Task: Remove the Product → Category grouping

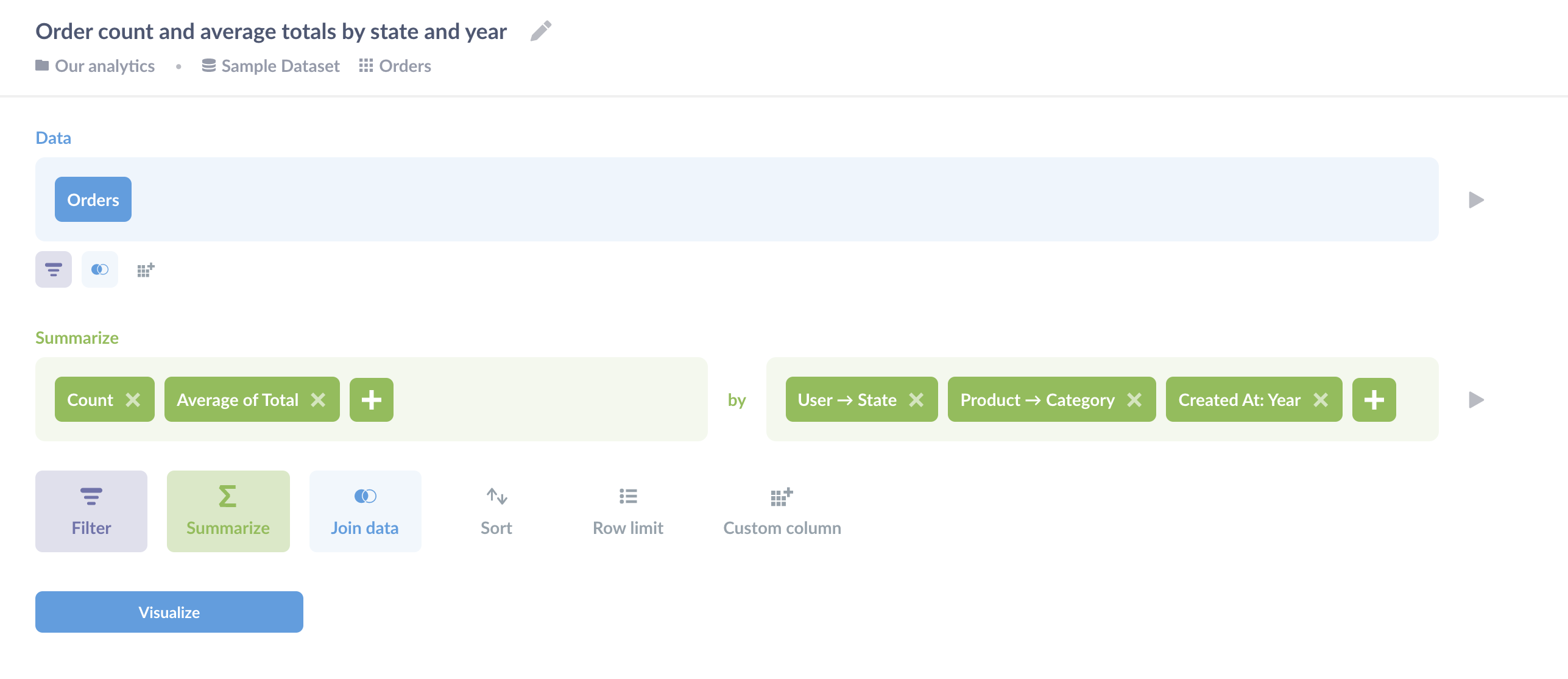Action: click(x=1134, y=400)
